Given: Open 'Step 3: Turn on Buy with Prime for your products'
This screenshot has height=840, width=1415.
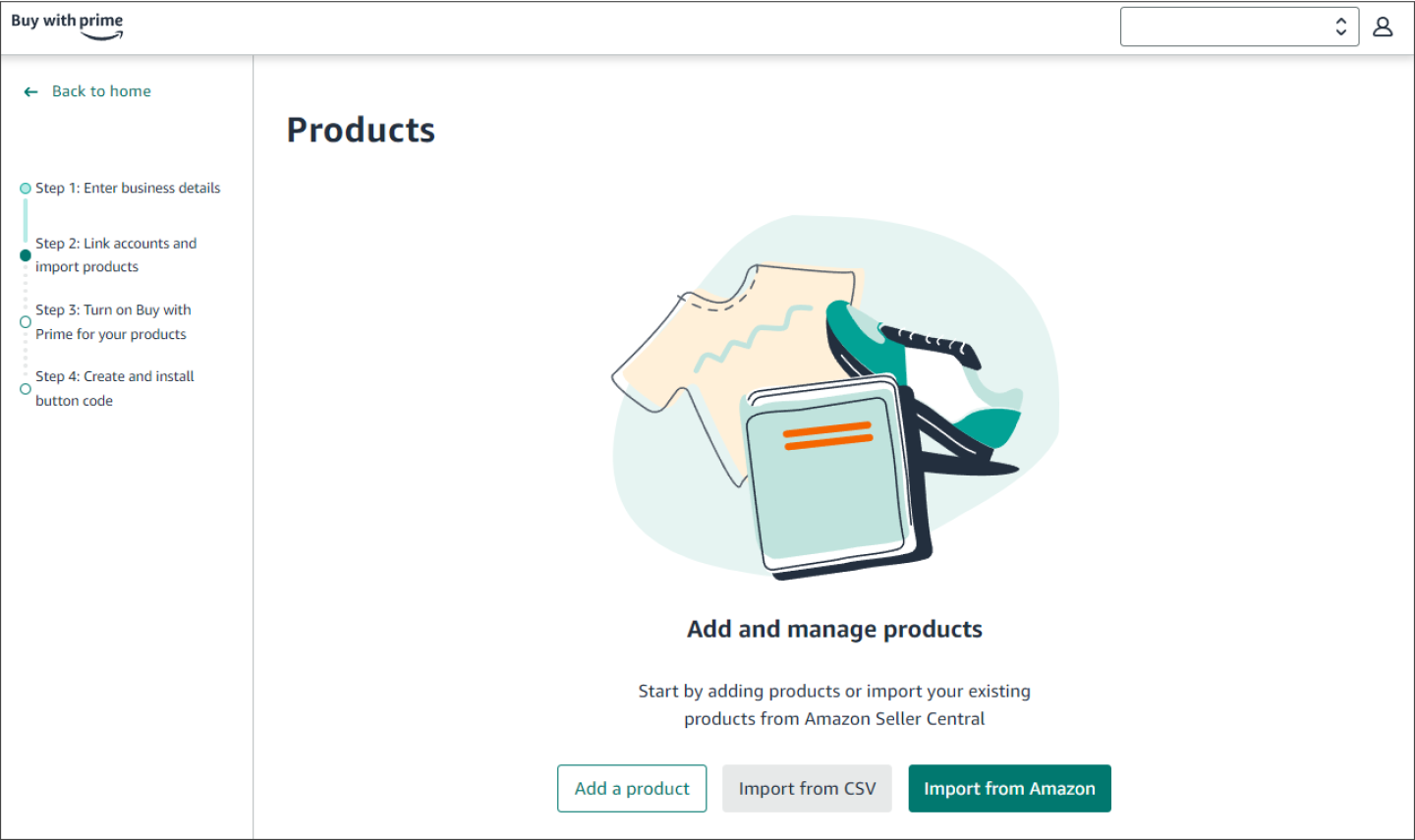Looking at the screenshot, I should pos(113,321).
